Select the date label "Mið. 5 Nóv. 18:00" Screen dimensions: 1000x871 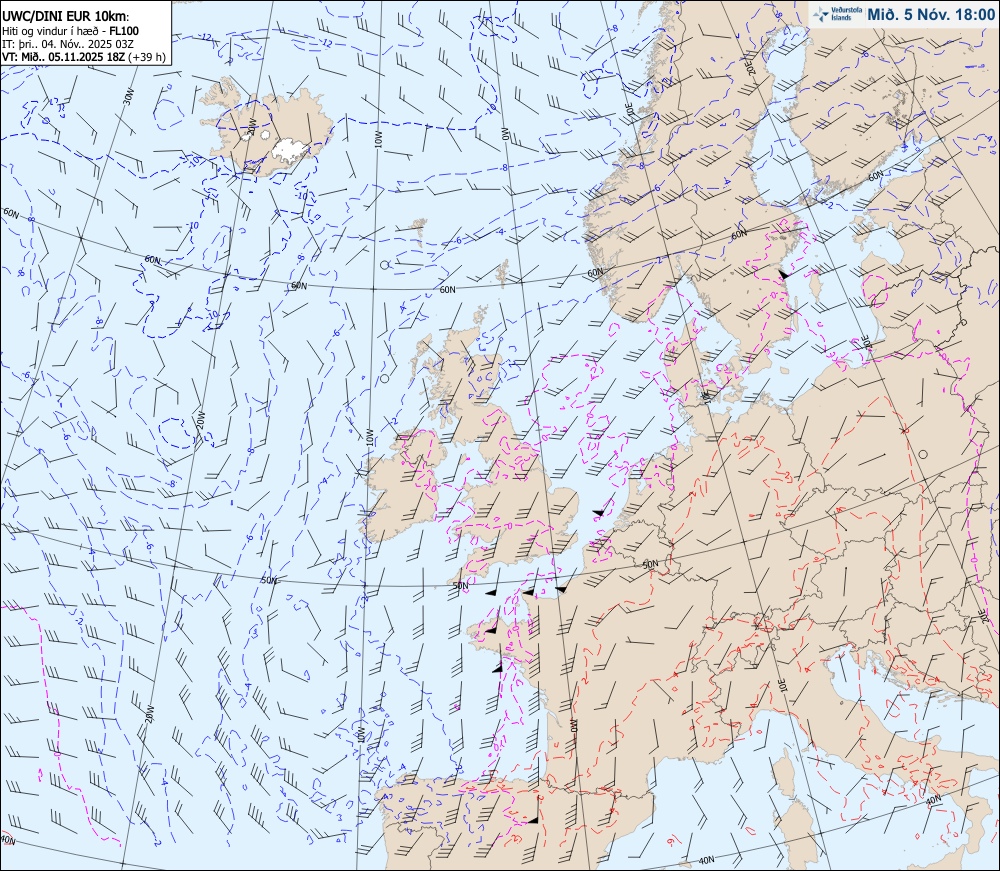pos(930,15)
